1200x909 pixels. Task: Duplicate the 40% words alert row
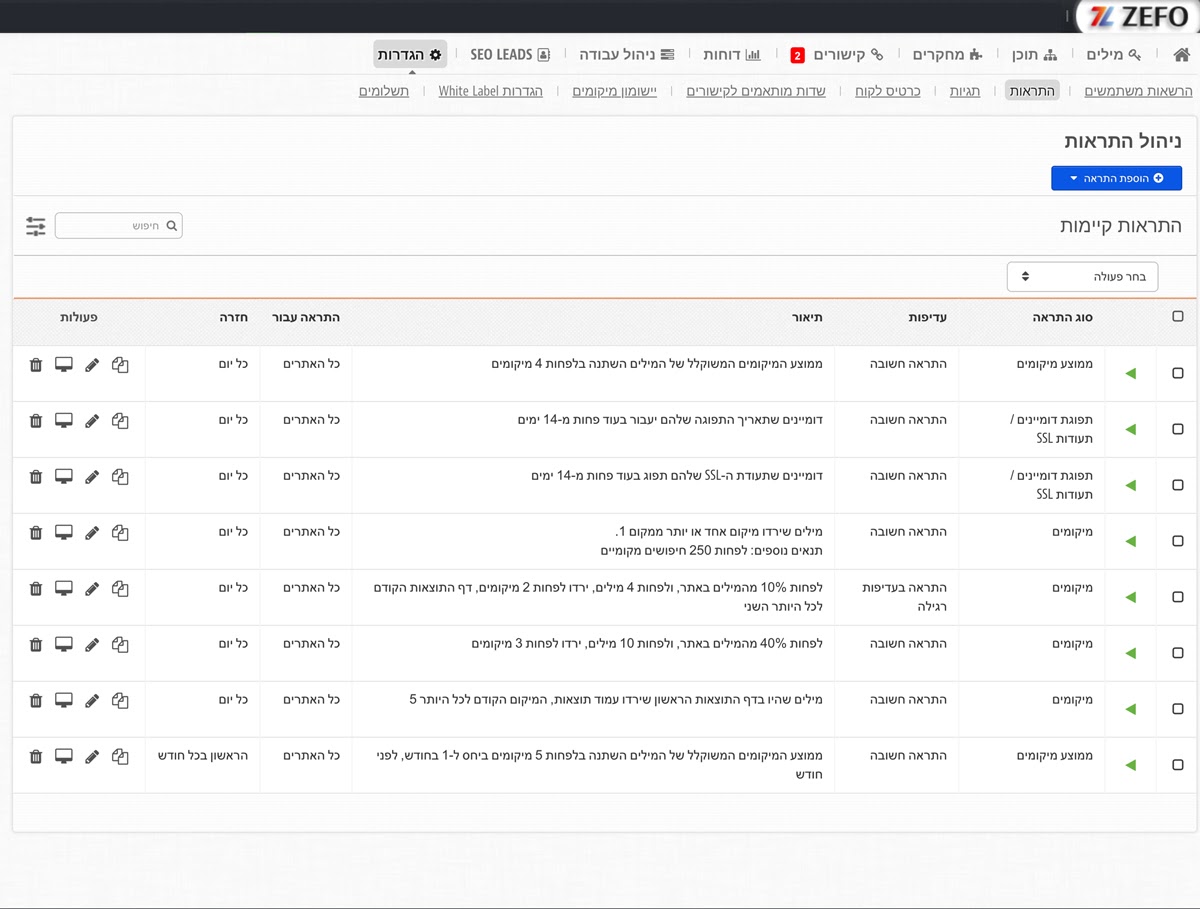pyautogui.click(x=120, y=645)
